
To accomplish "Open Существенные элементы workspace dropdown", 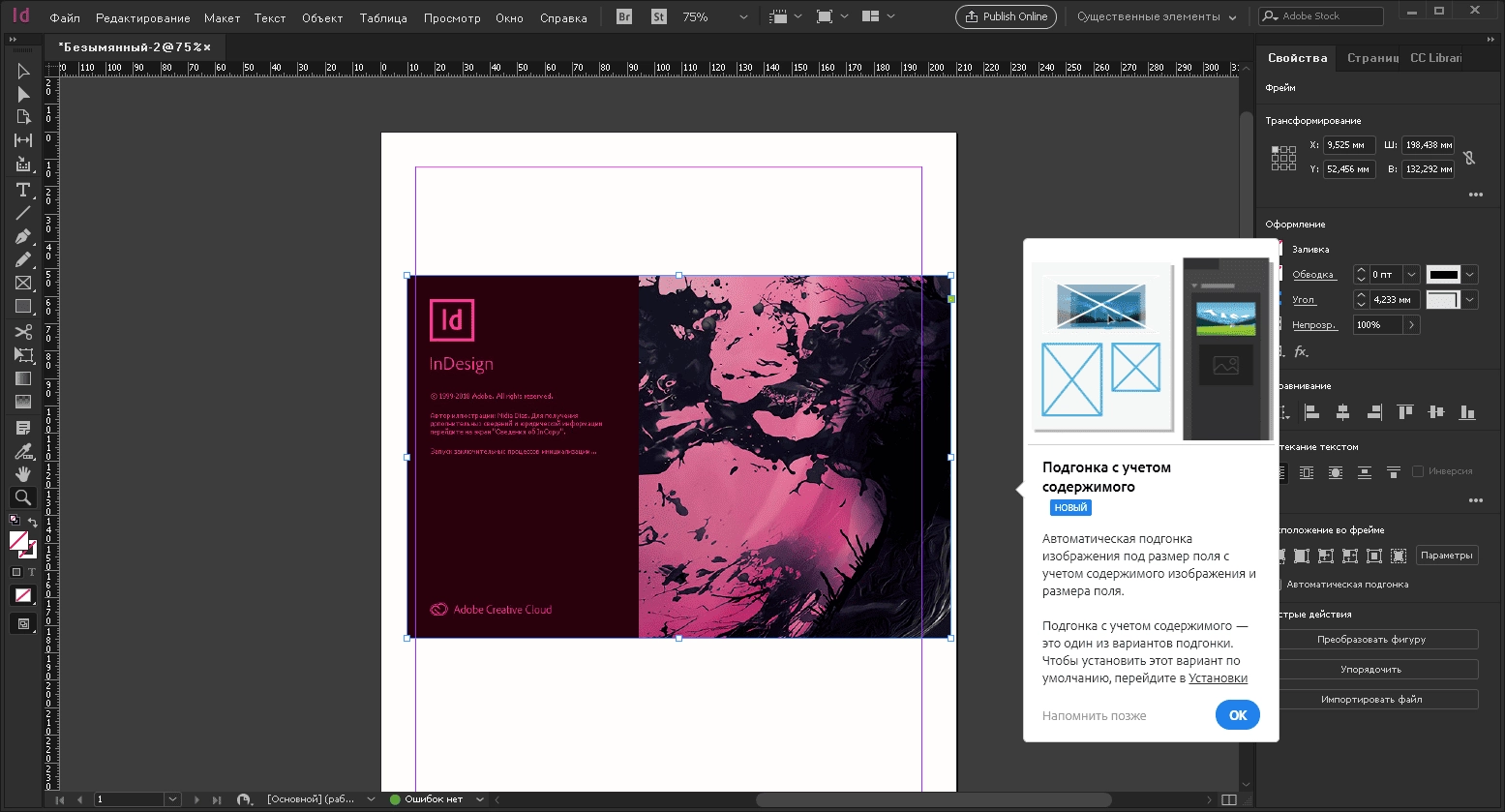I will point(1157,17).
